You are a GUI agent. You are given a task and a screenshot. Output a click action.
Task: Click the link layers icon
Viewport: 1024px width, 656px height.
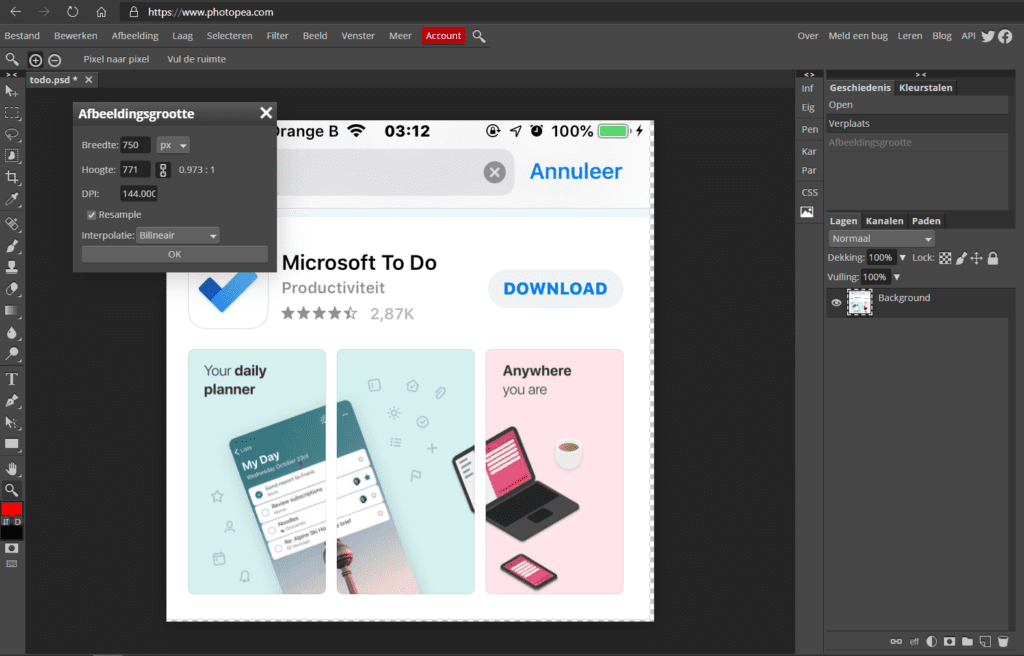[896, 642]
